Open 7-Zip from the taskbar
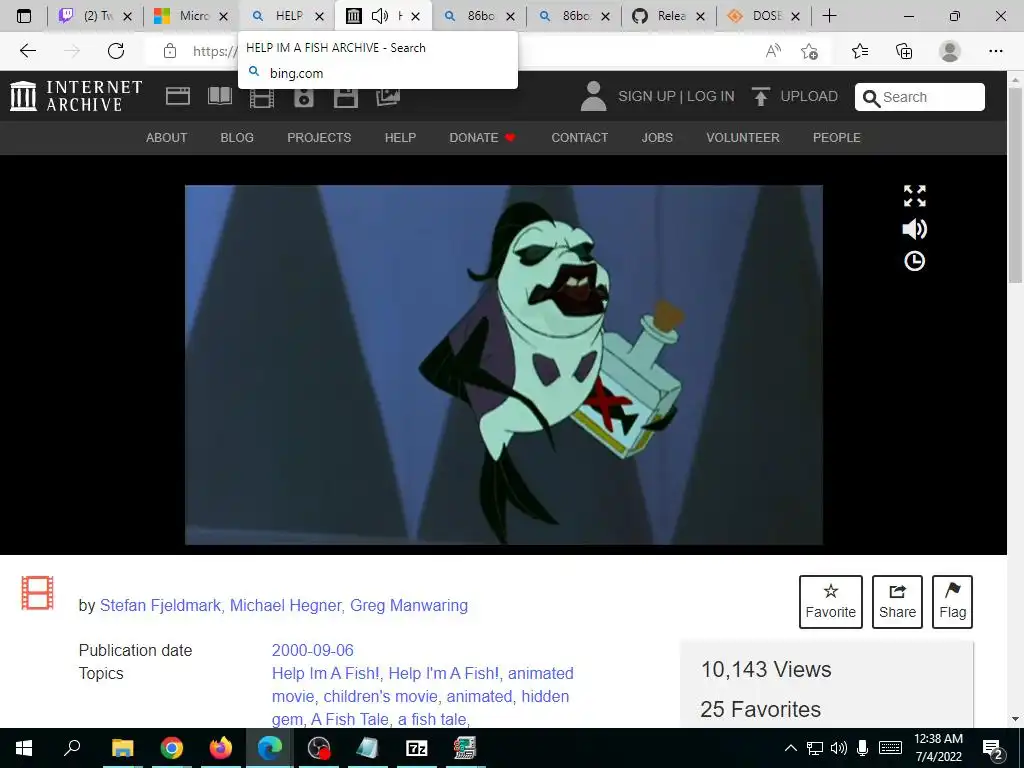 click(x=417, y=748)
